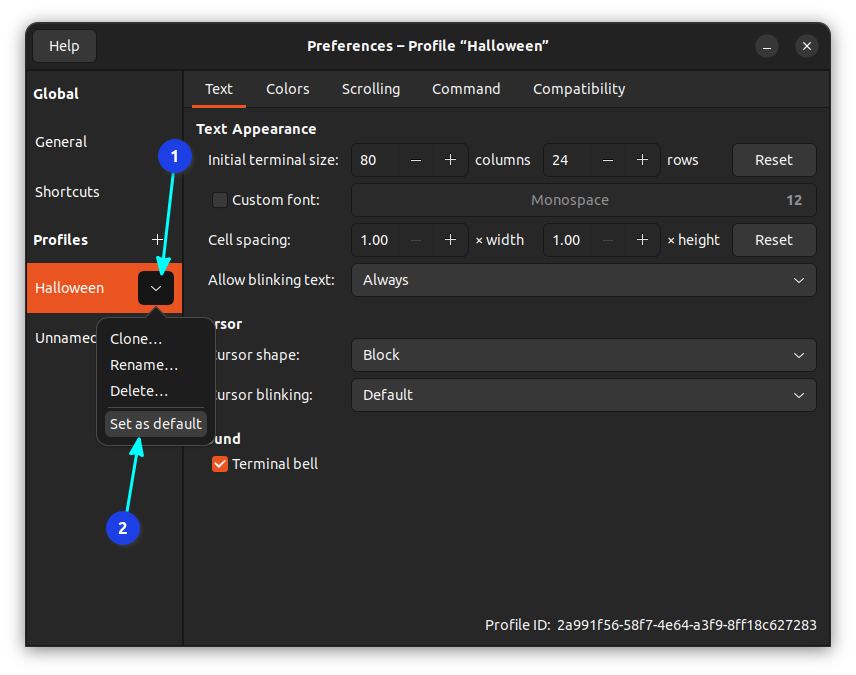
Task: Open the Compatibility tab
Action: click(x=578, y=88)
